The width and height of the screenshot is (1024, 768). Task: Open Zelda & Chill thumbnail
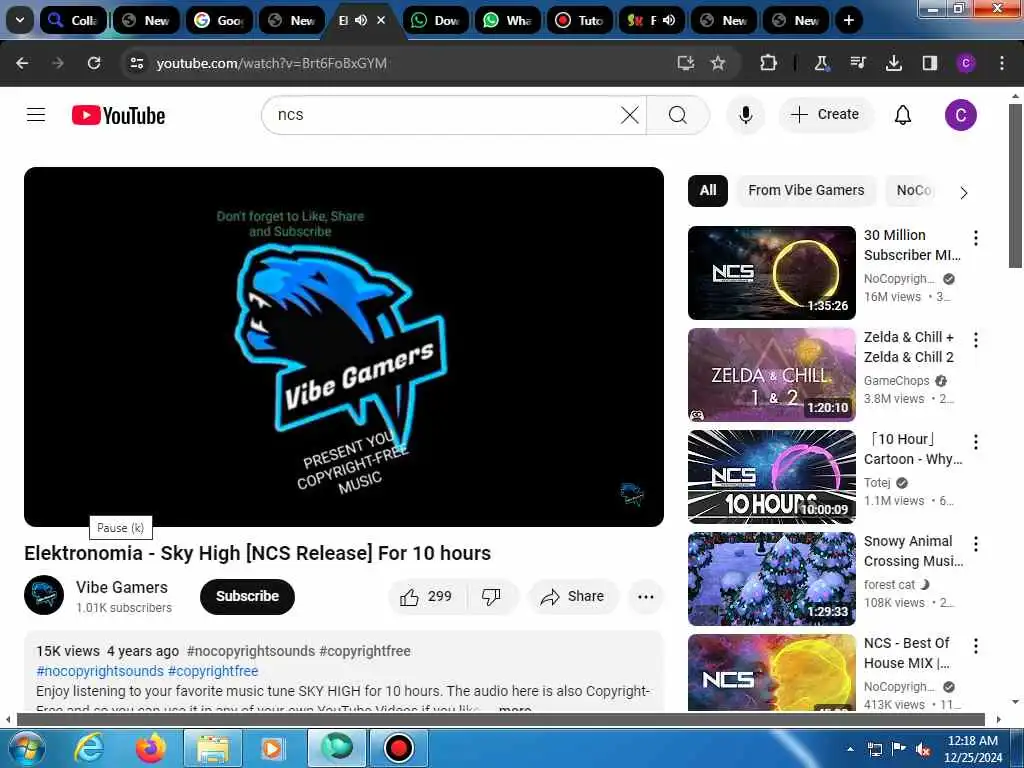[771, 374]
